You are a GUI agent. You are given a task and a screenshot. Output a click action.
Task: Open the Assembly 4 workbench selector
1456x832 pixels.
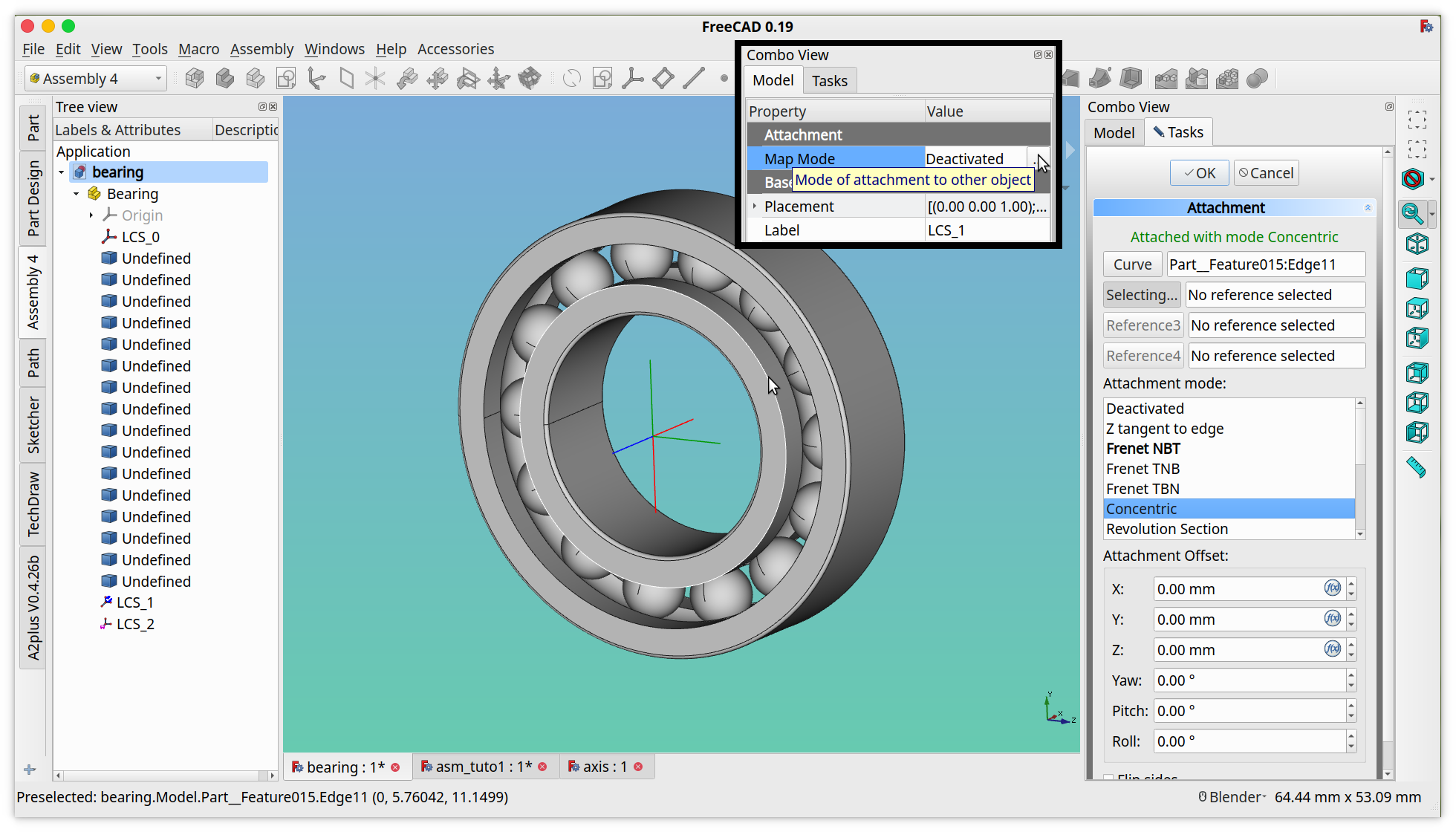96,79
